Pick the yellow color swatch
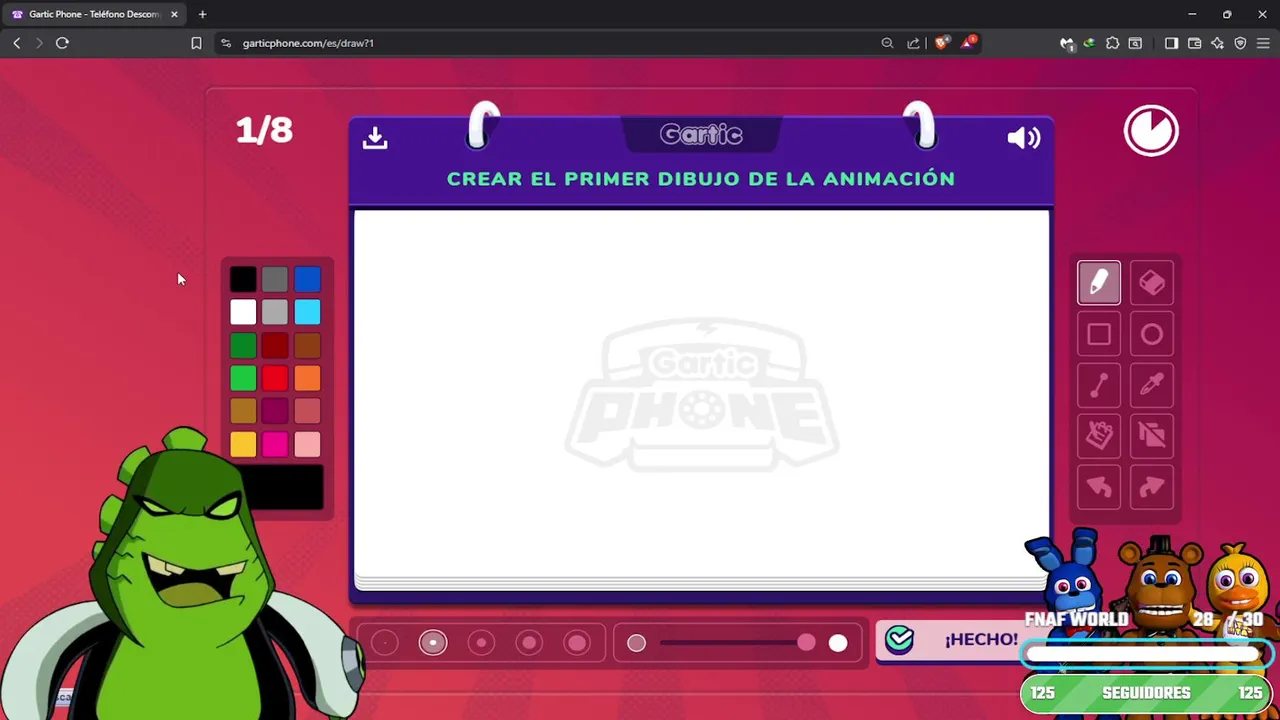The image size is (1280, 720). point(243,444)
